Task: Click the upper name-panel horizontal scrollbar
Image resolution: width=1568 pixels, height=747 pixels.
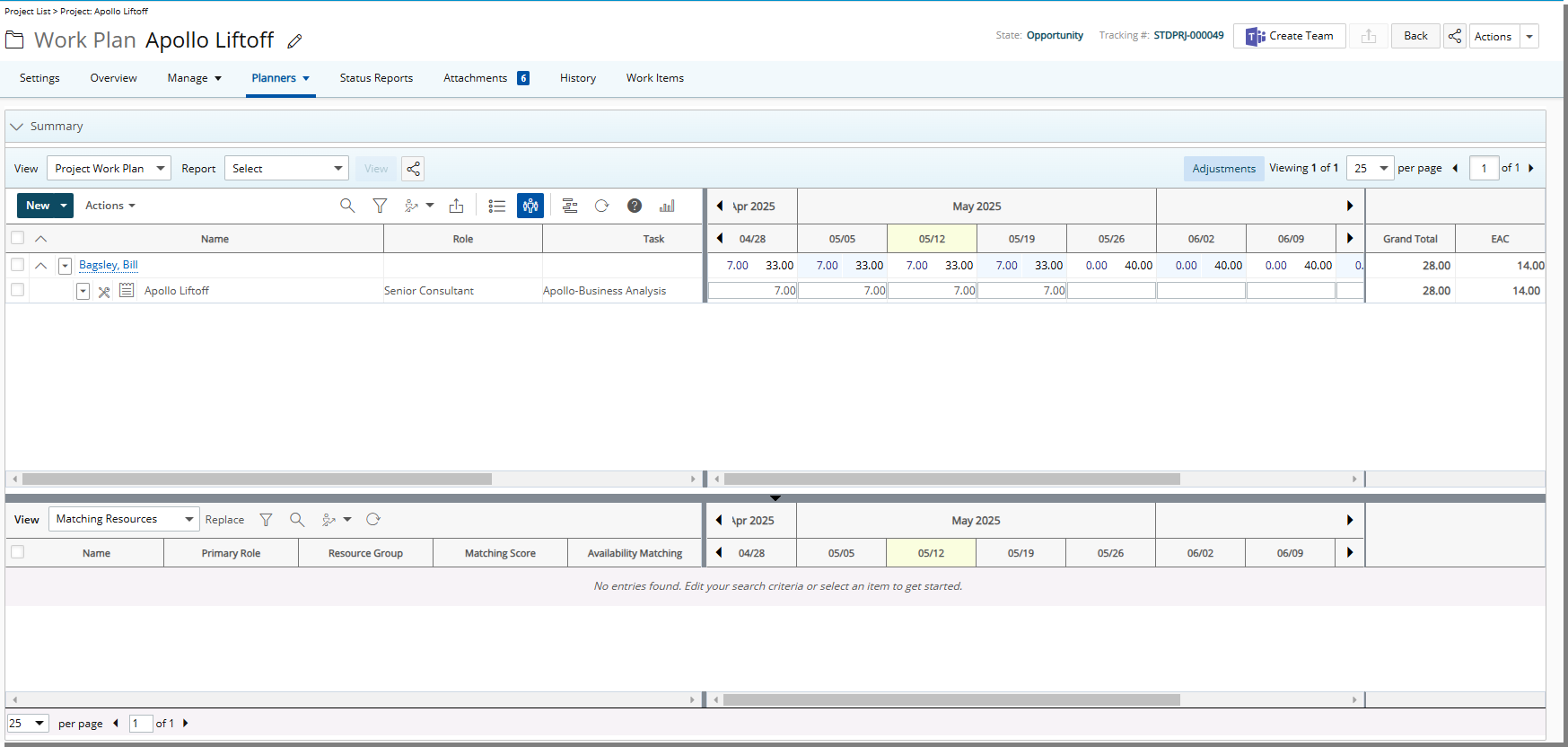Action: [x=257, y=479]
